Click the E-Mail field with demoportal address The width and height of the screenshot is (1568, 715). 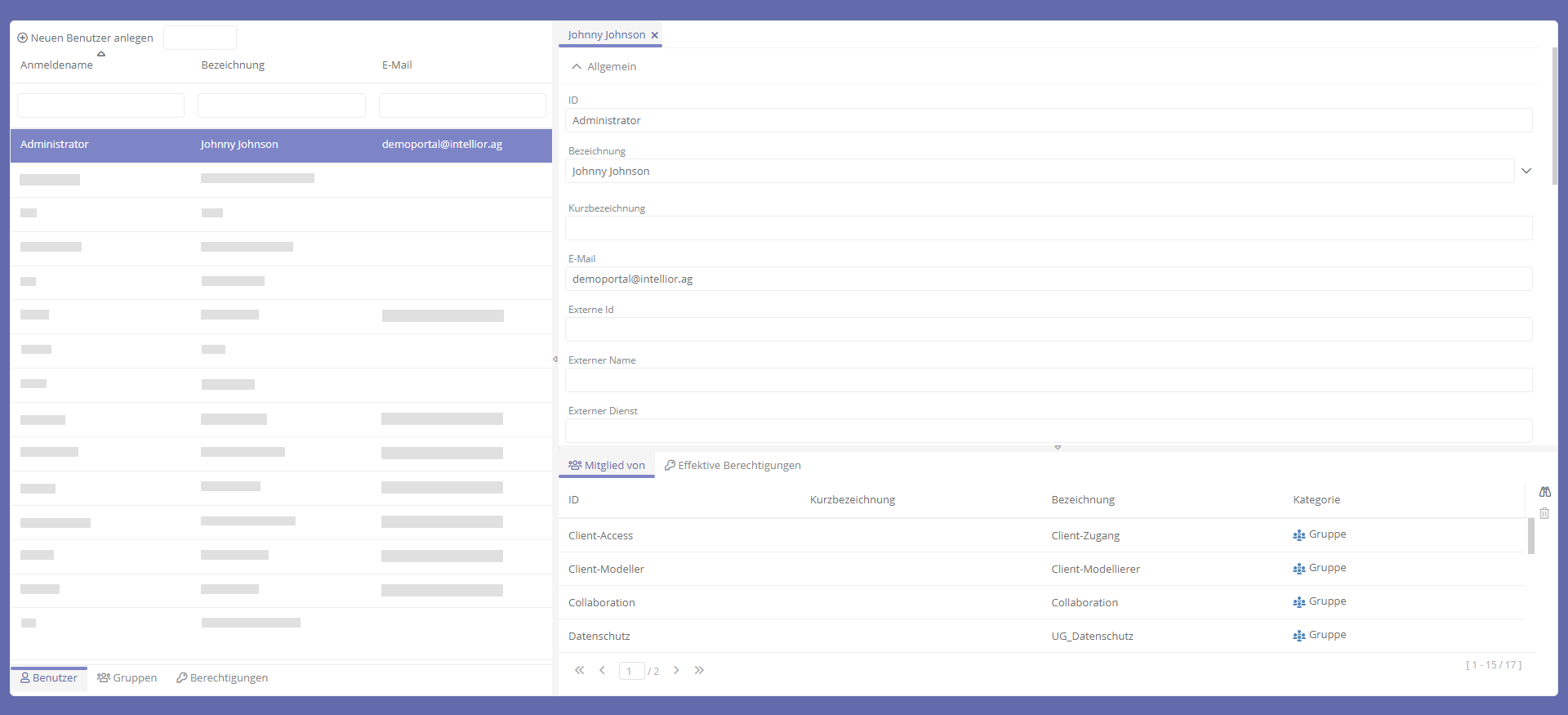click(1049, 279)
